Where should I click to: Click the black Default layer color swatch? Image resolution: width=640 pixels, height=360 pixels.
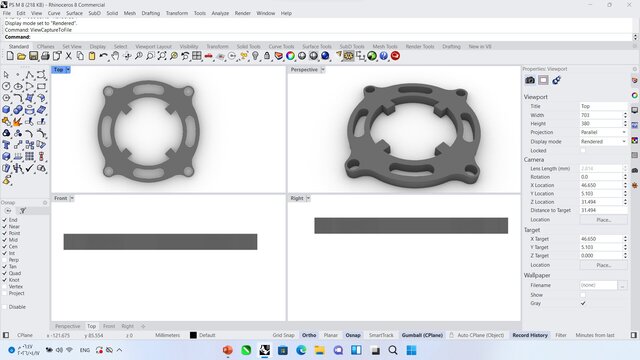pyautogui.click(x=193, y=335)
